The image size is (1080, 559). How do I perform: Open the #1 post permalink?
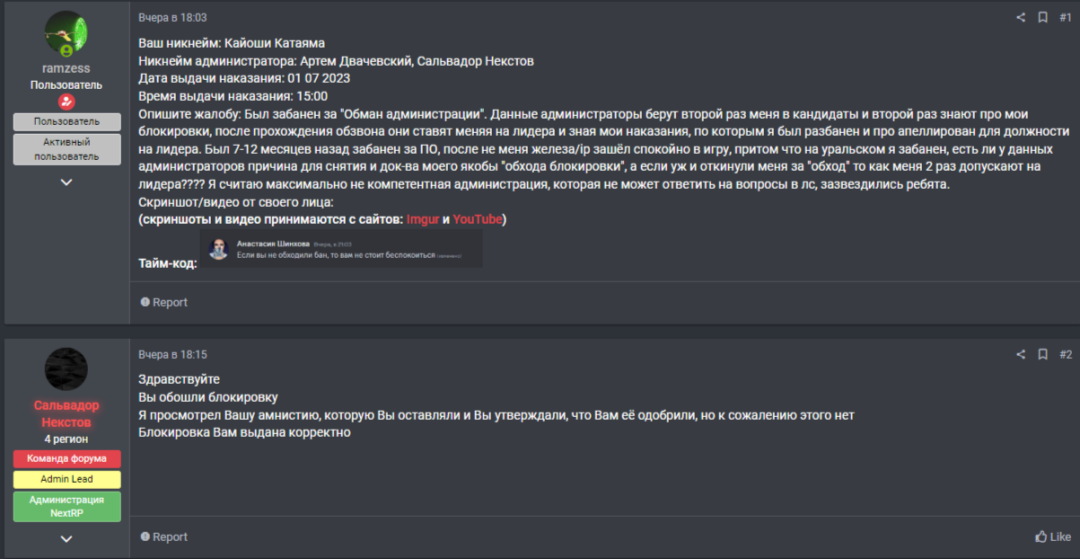[1064, 17]
